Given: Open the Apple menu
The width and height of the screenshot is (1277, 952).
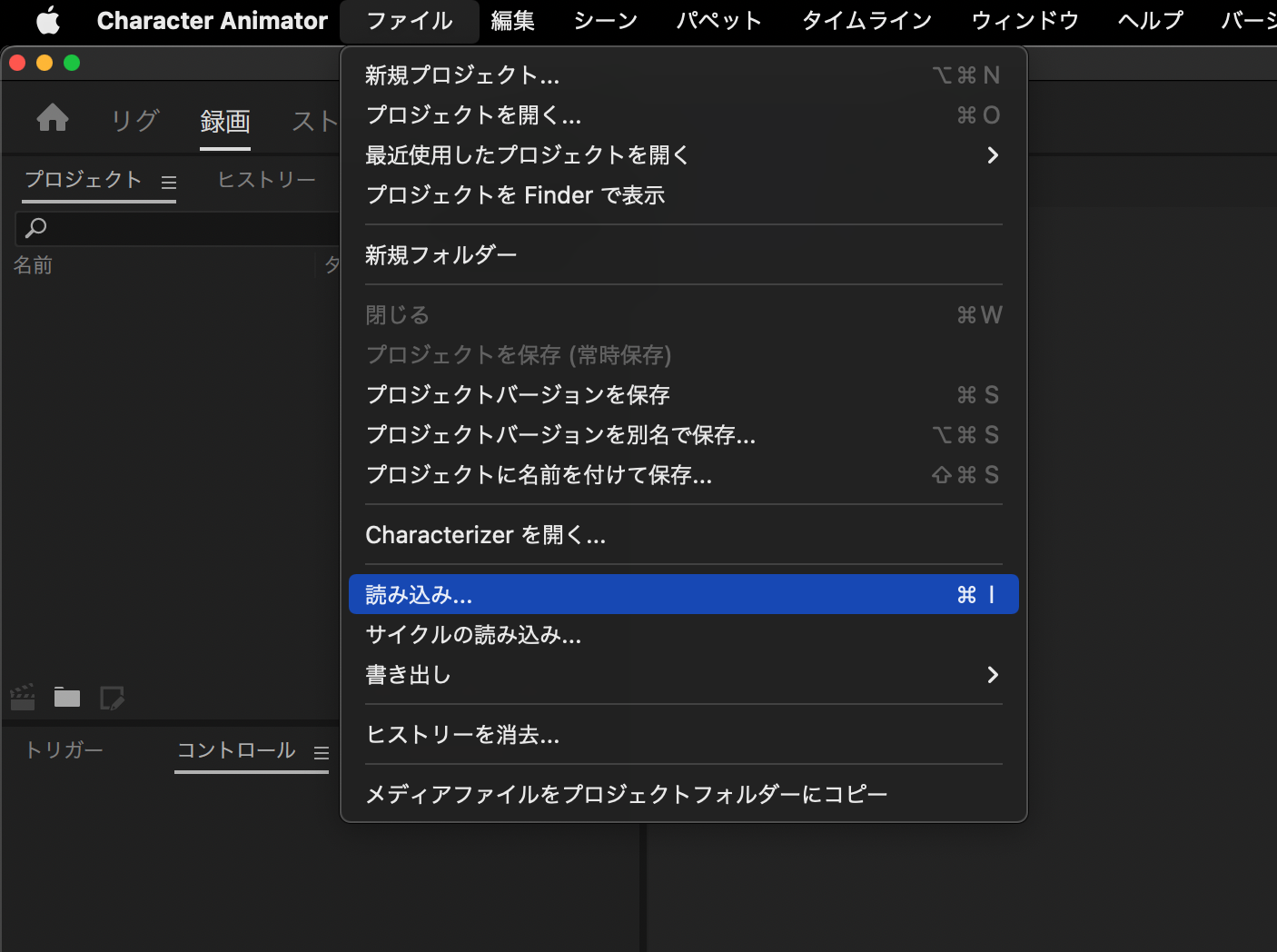Looking at the screenshot, I should (48, 20).
